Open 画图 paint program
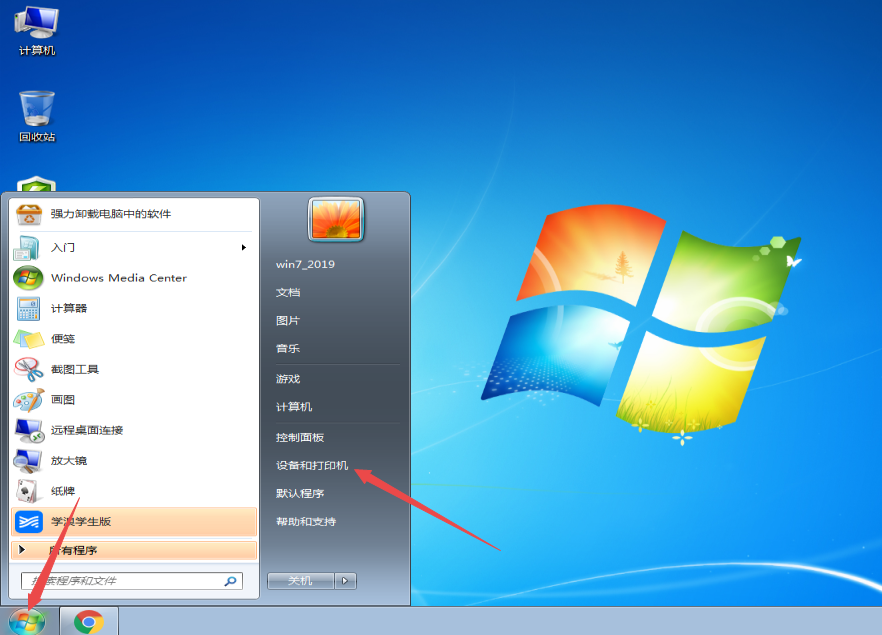The height and width of the screenshot is (635, 882). [x=63, y=399]
